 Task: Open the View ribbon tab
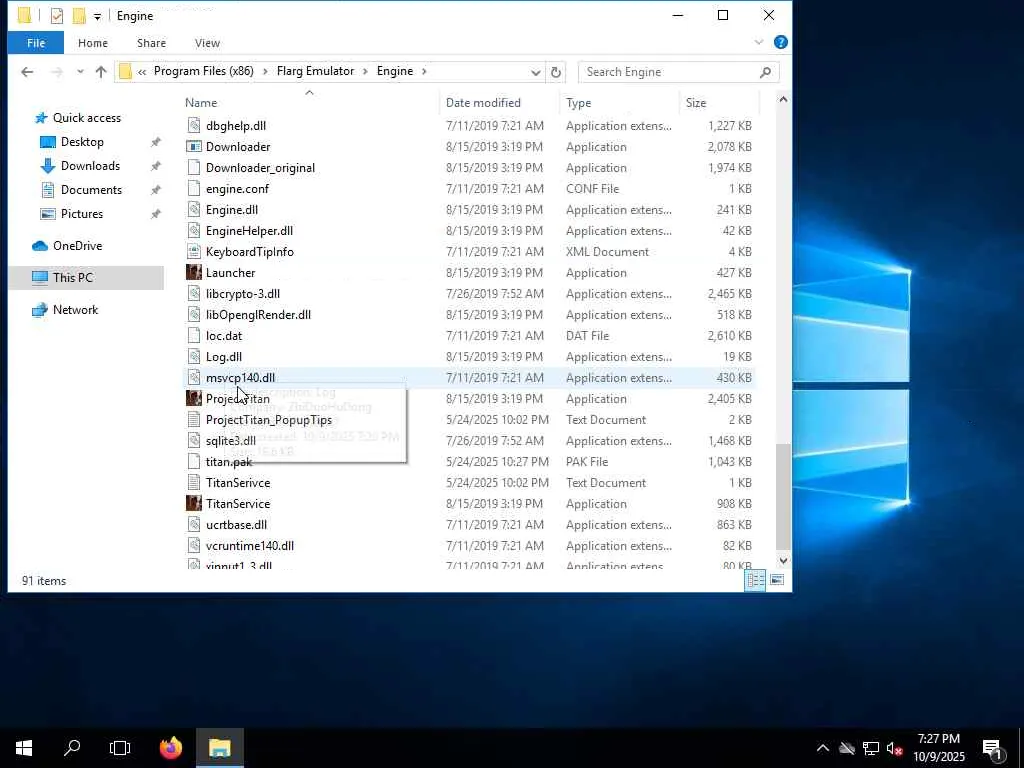coord(207,43)
